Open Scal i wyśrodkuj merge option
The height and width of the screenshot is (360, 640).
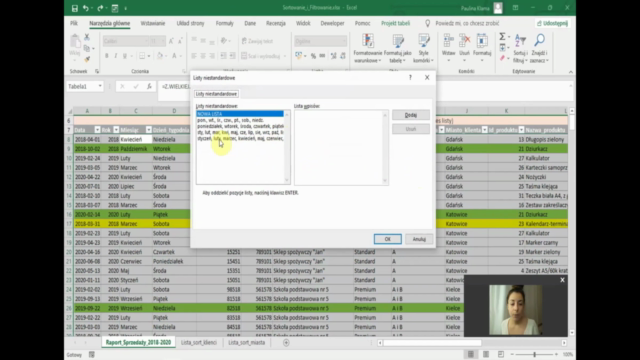tap(261, 56)
